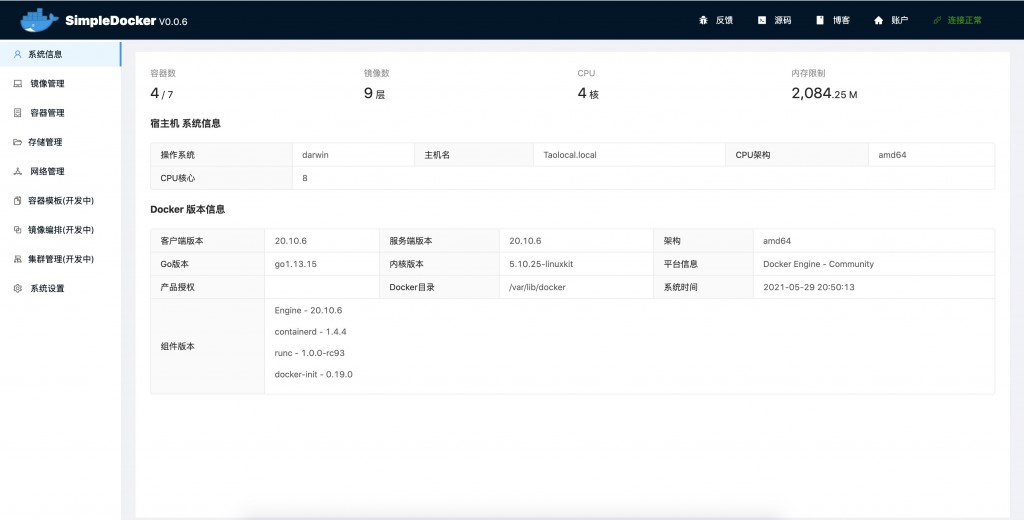1024x520 pixels.
Task: Click the bug icon beside 反馈
Action: [703, 20]
